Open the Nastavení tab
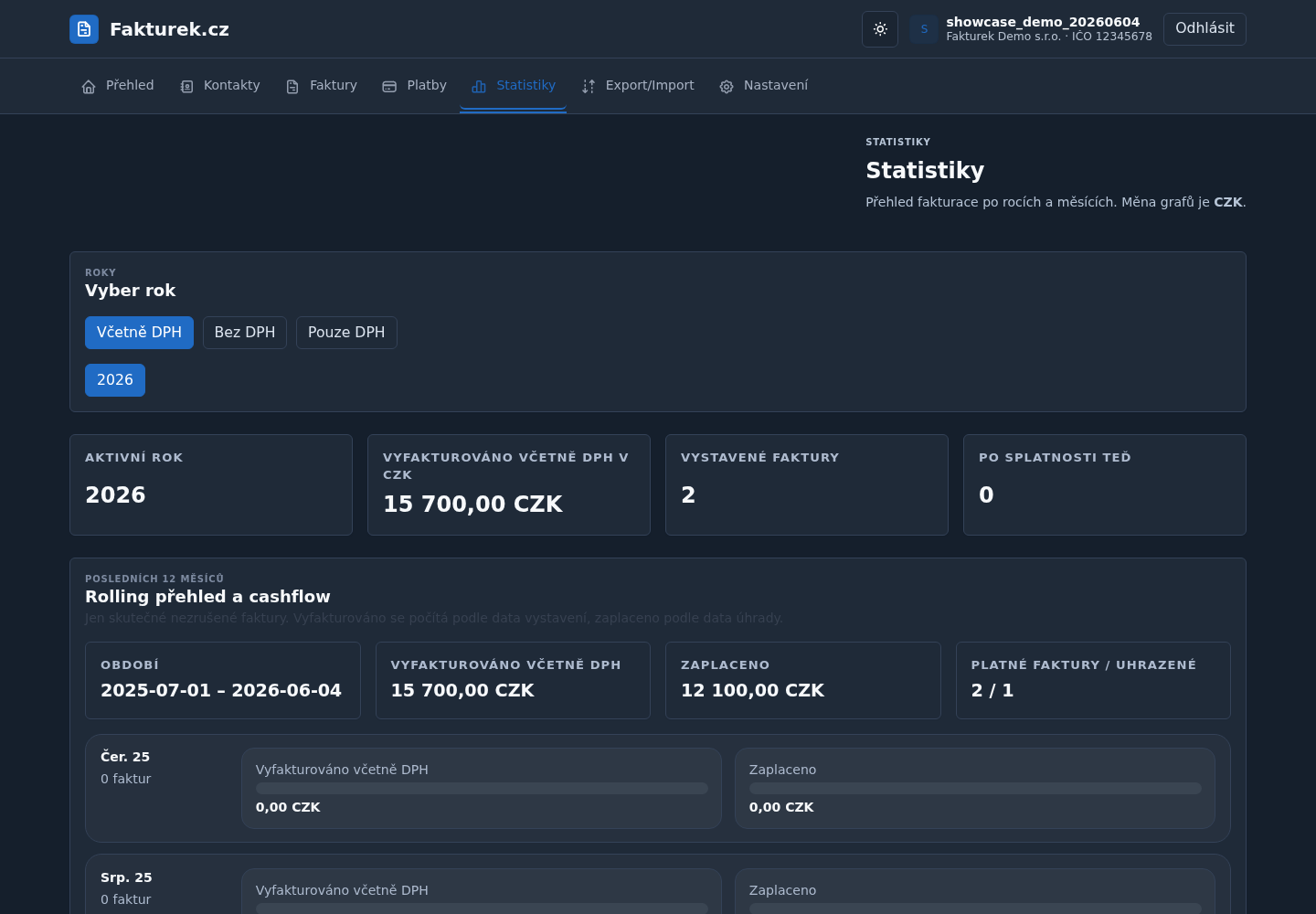The image size is (1316, 914). (764, 86)
